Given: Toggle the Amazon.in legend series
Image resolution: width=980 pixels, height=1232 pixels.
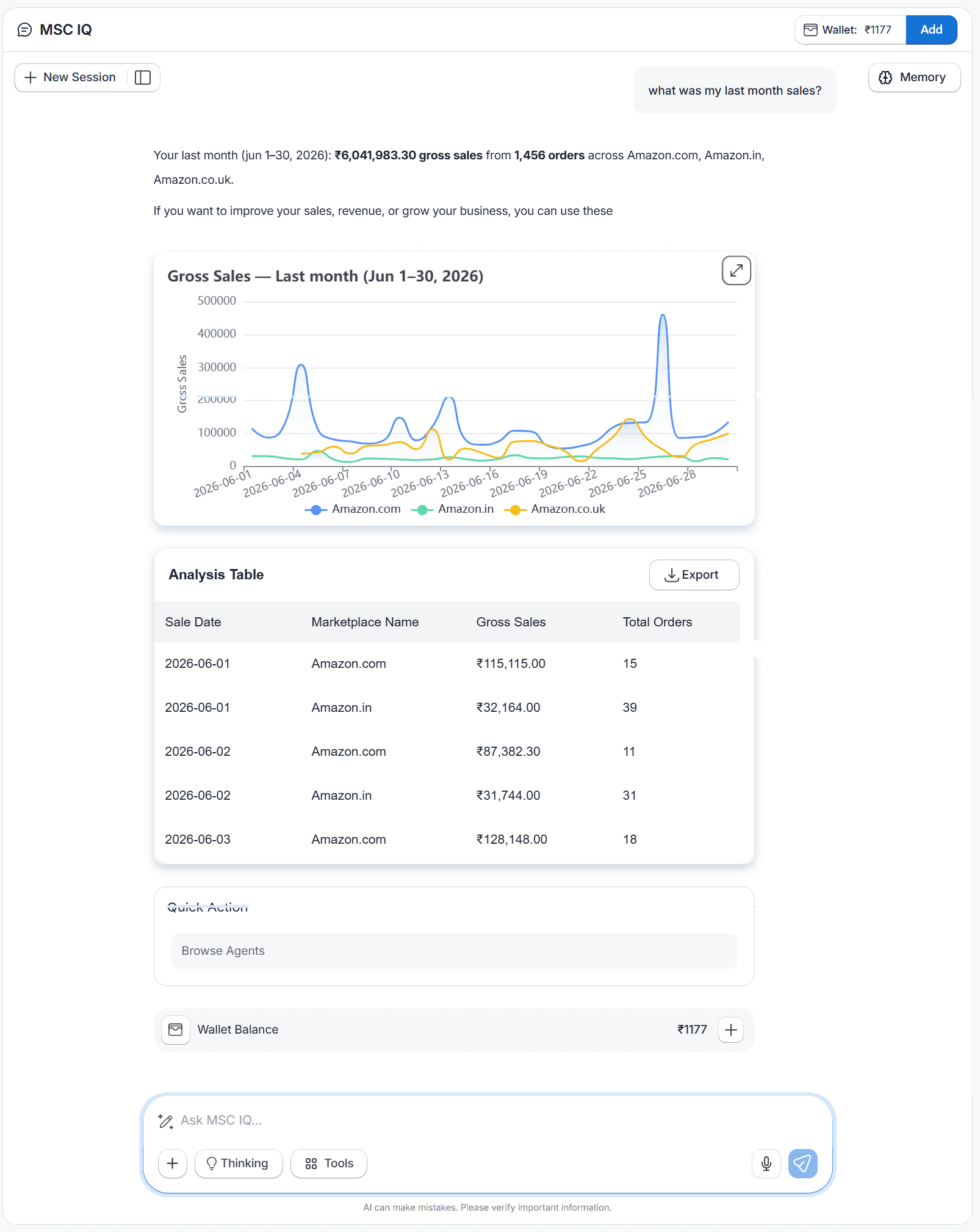Looking at the screenshot, I should pyautogui.click(x=452, y=509).
